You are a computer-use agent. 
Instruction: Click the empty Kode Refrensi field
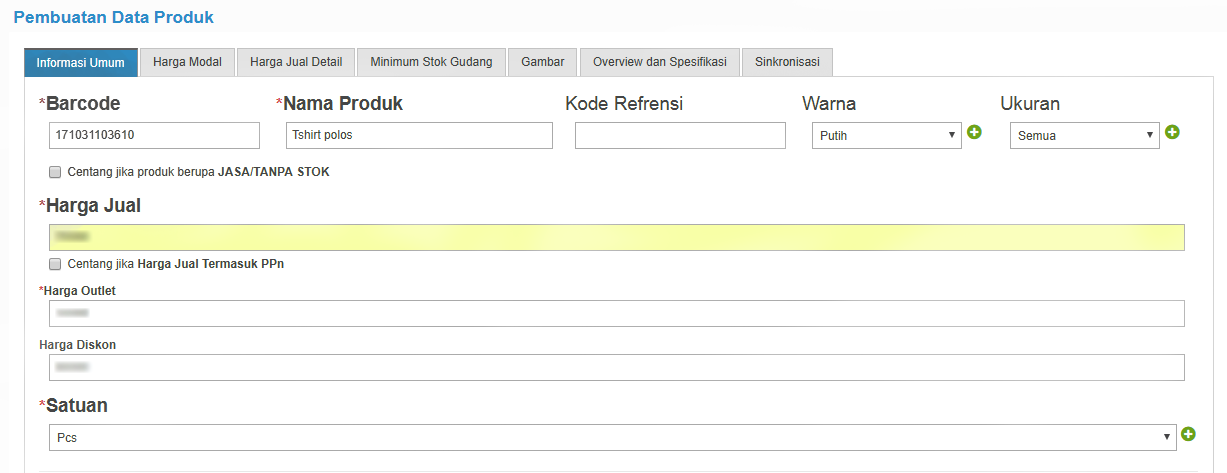[x=680, y=135]
